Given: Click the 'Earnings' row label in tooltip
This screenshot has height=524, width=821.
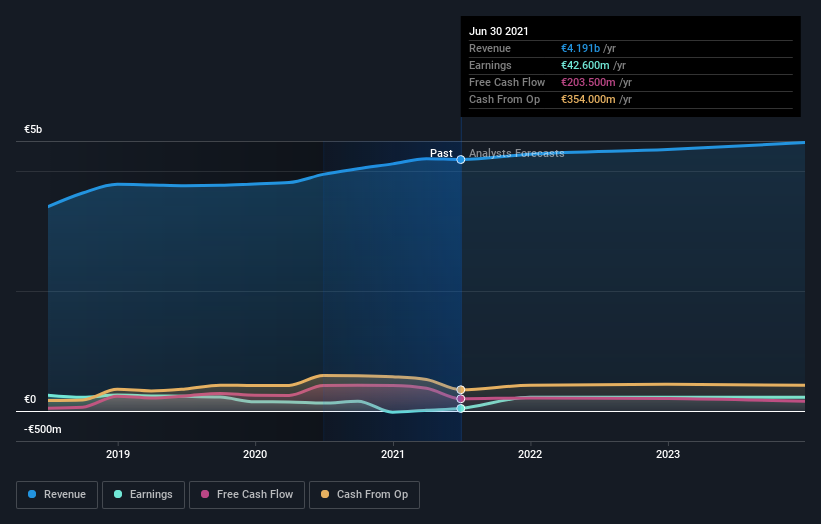Looking at the screenshot, I should (x=490, y=65).
